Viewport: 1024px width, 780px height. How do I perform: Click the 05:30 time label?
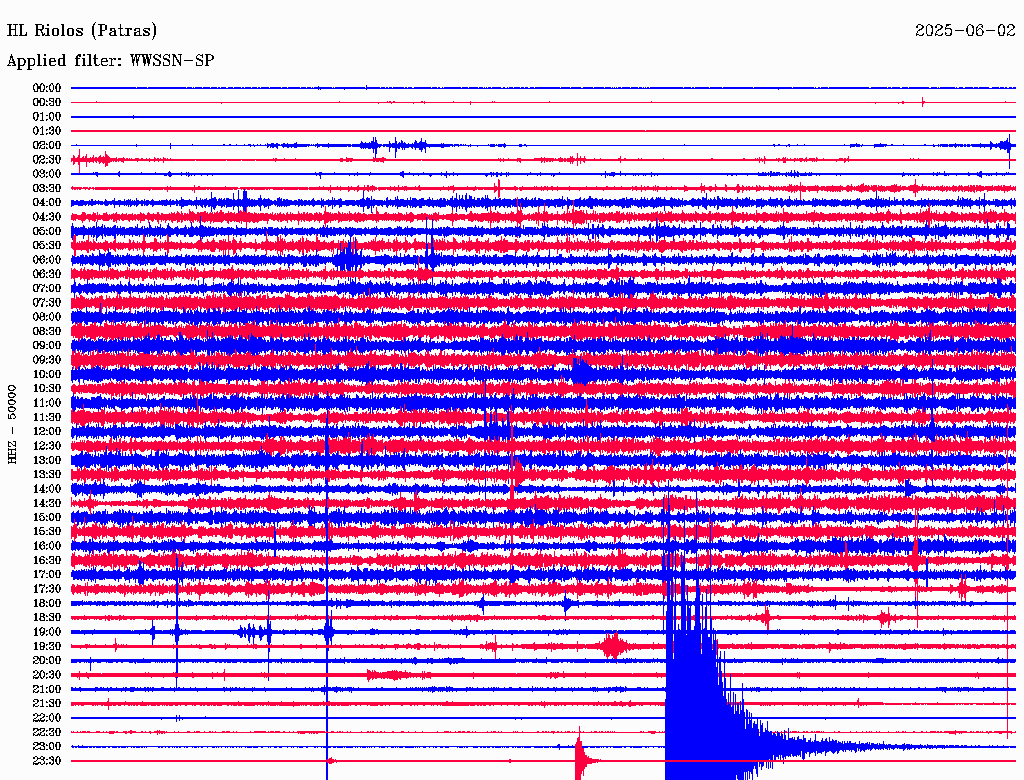click(47, 245)
